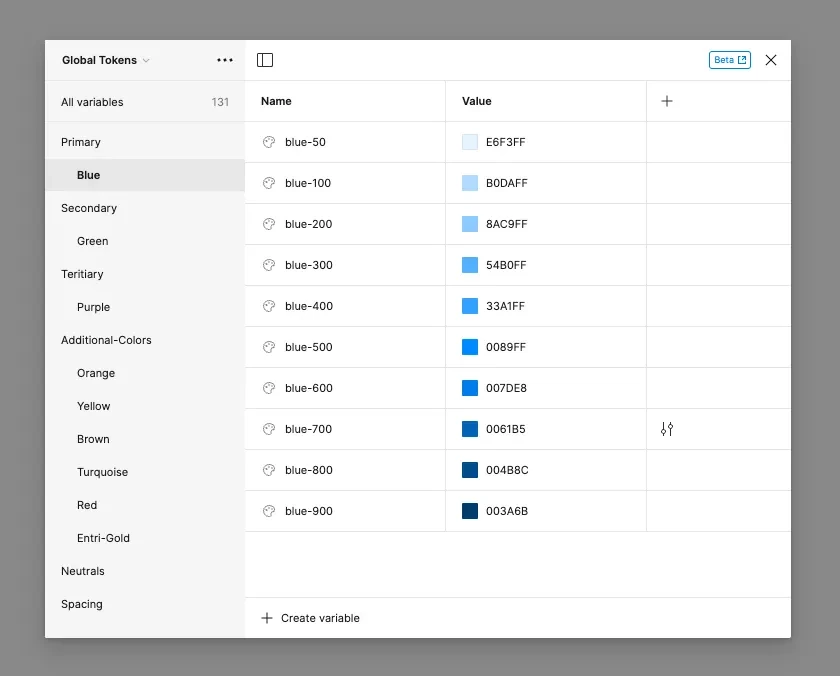The width and height of the screenshot is (840, 676).
Task: Open edit variable sliders icon for blue-700
Action: (666, 429)
